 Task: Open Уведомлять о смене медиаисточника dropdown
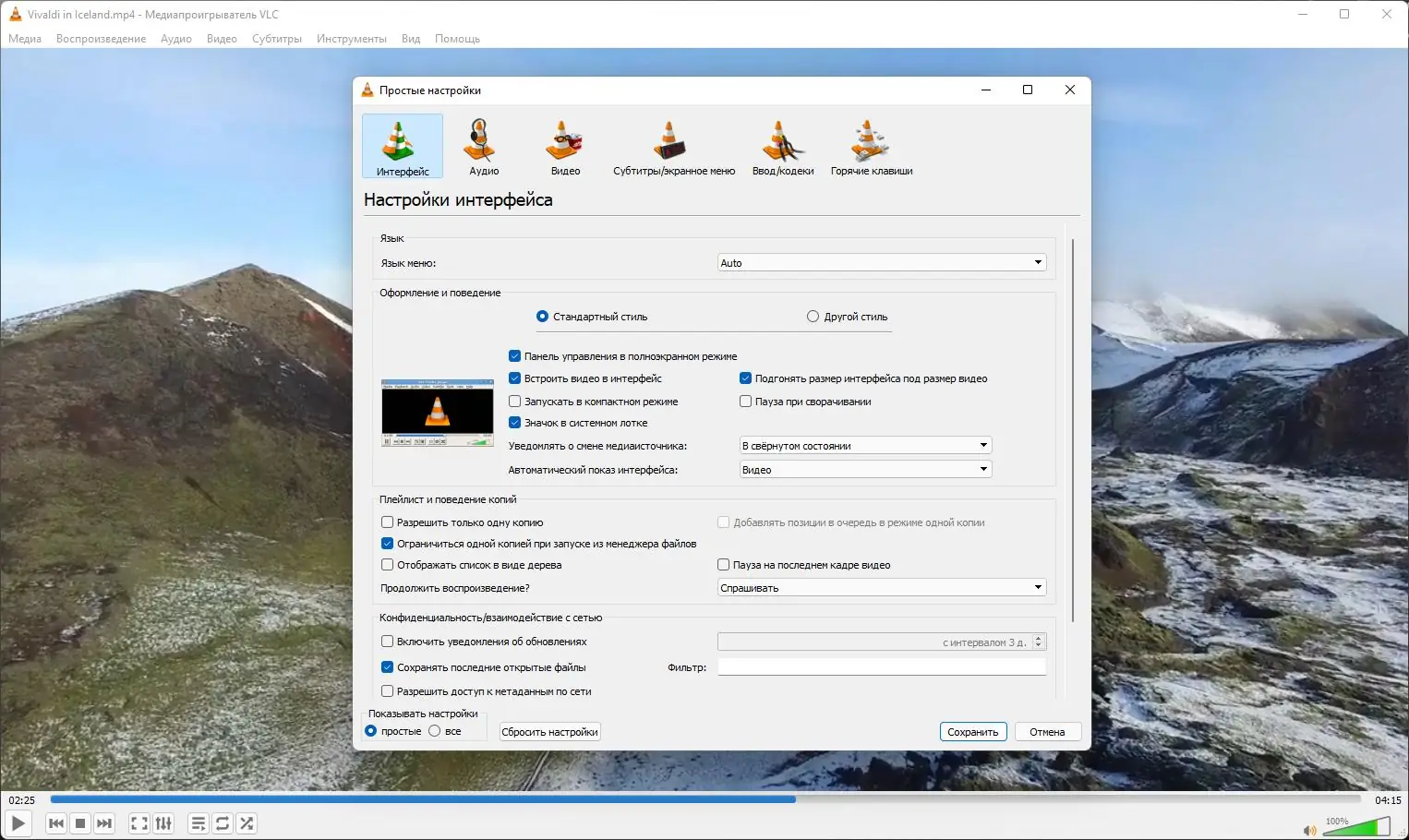[865, 446]
